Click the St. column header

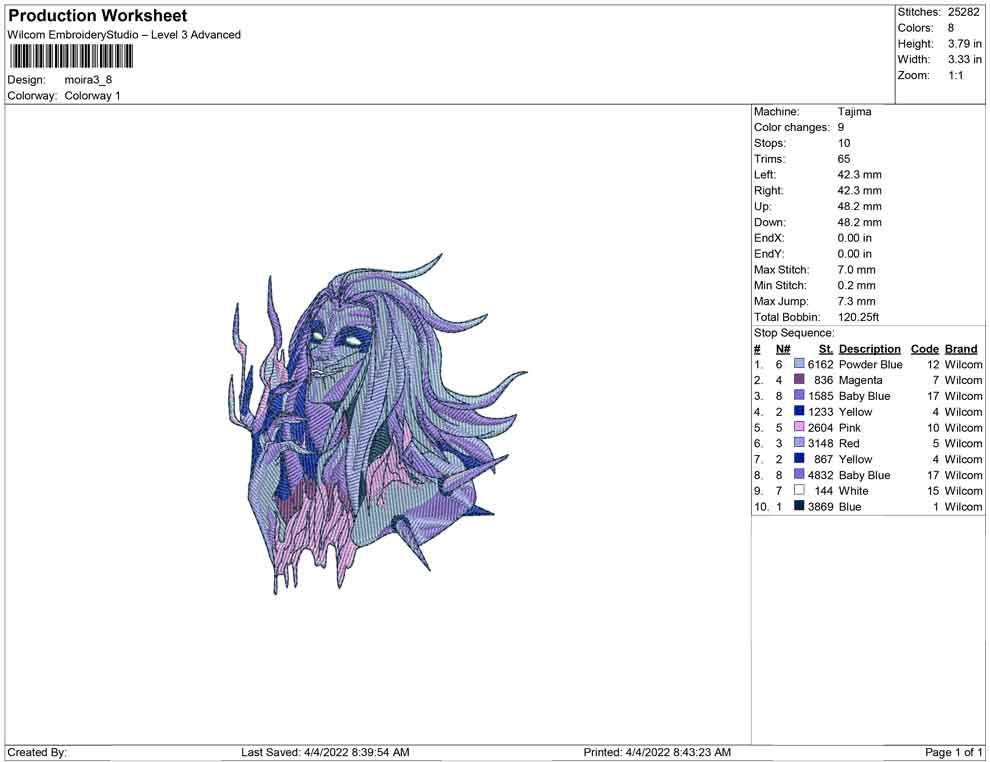point(825,348)
